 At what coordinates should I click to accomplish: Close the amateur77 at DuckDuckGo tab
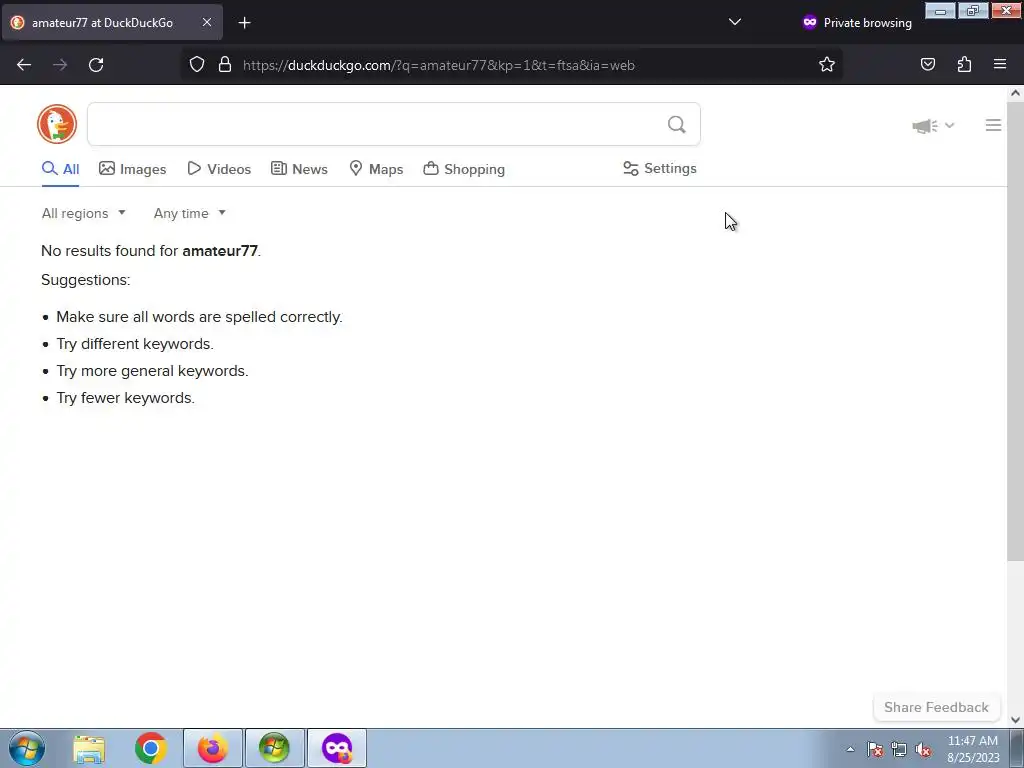[206, 22]
